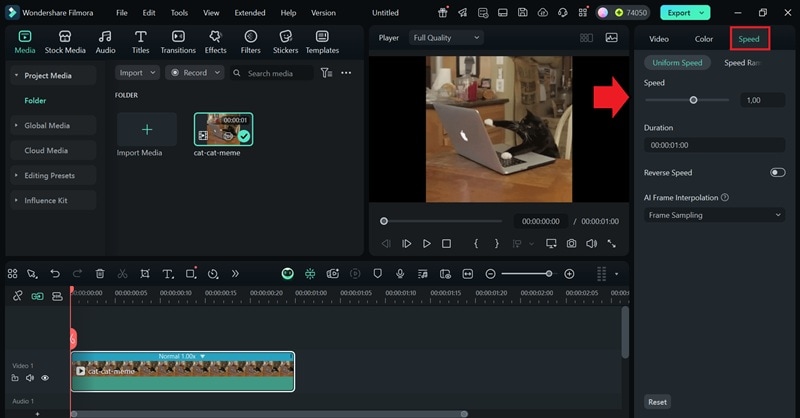The image size is (800, 418).
Task: Click the voiceover microphone icon
Action: [400, 274]
